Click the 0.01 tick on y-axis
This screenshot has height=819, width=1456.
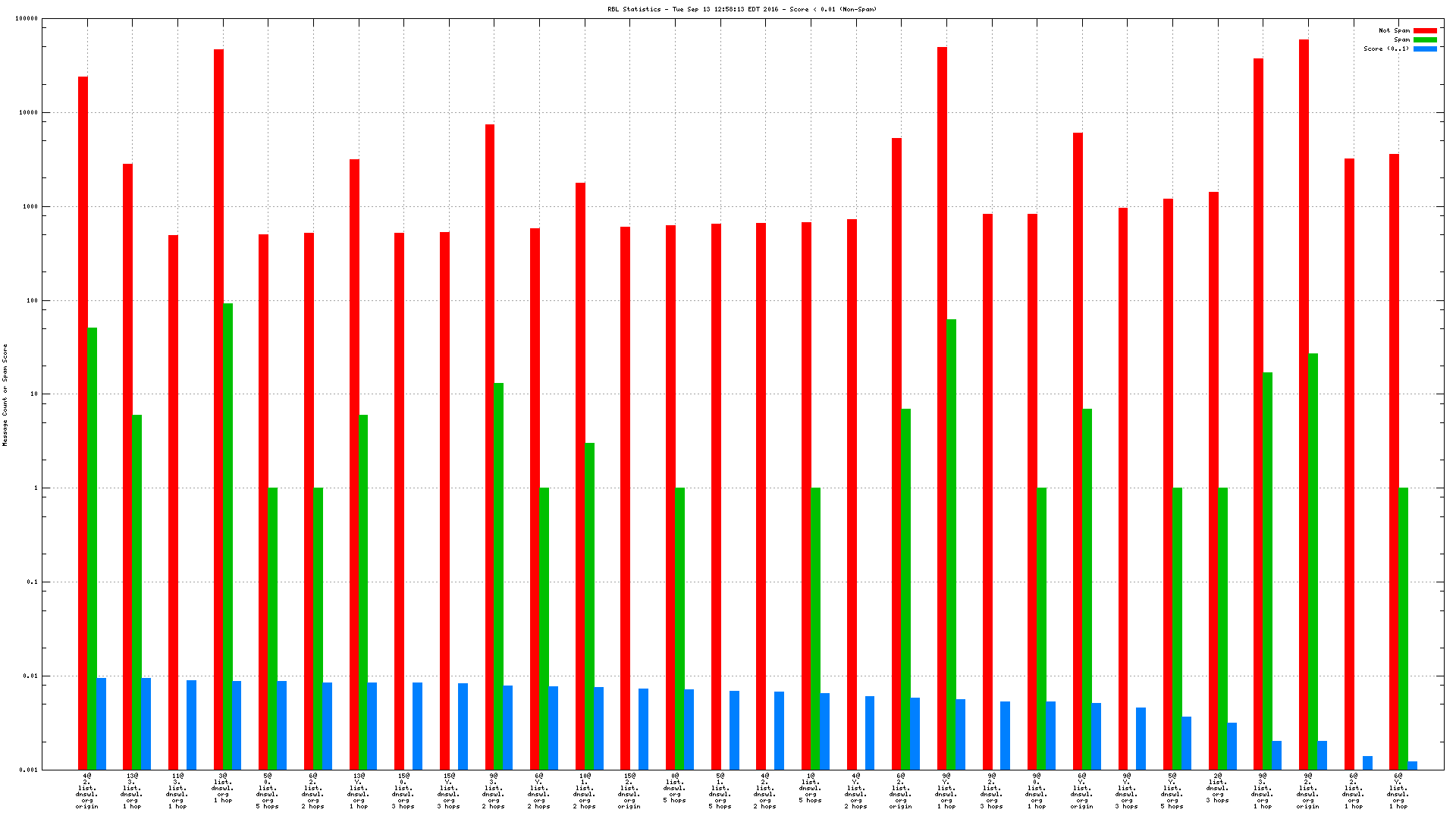tap(30, 676)
